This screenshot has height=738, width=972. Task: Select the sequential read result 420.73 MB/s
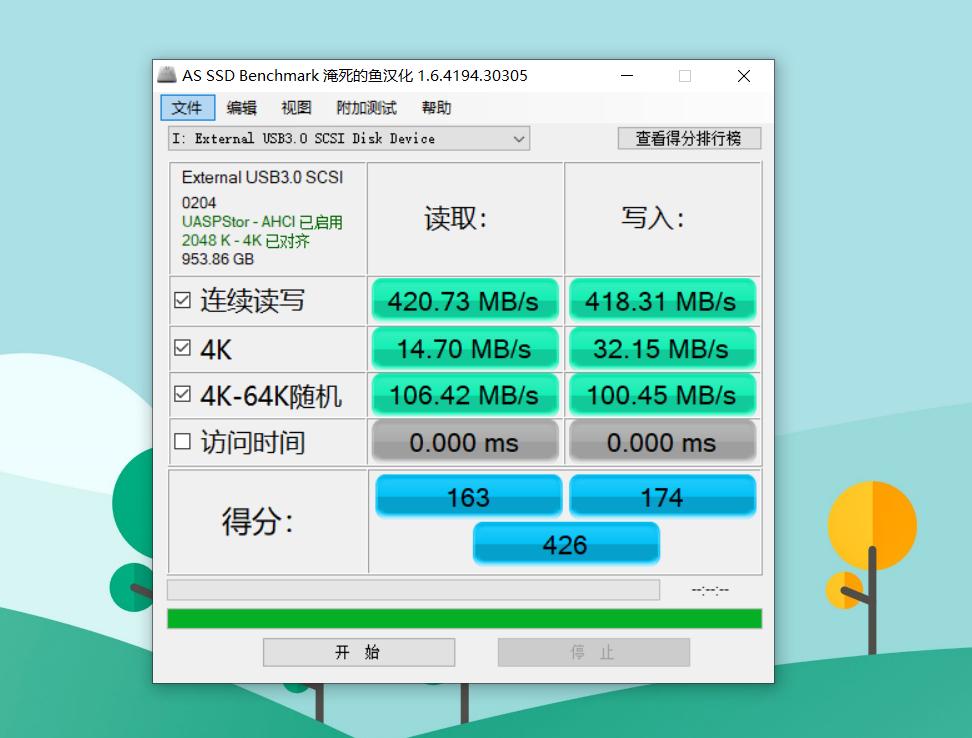click(x=464, y=300)
